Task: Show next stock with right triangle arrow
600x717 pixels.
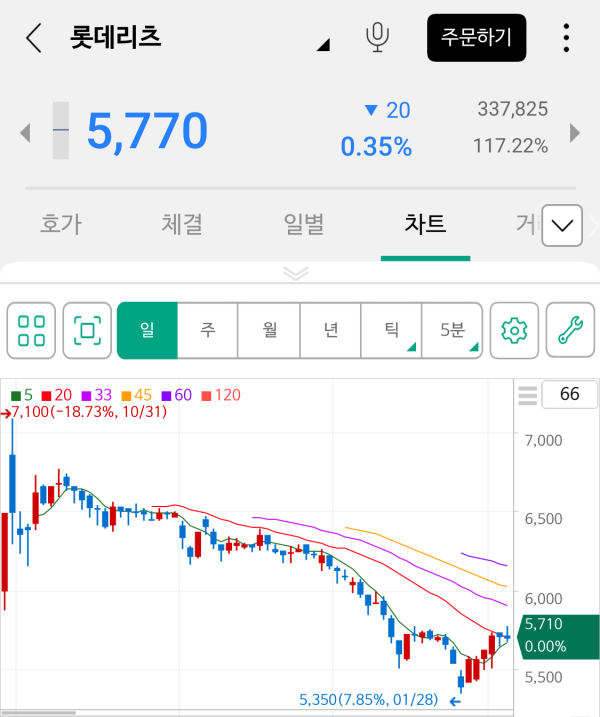Action: [x=575, y=133]
